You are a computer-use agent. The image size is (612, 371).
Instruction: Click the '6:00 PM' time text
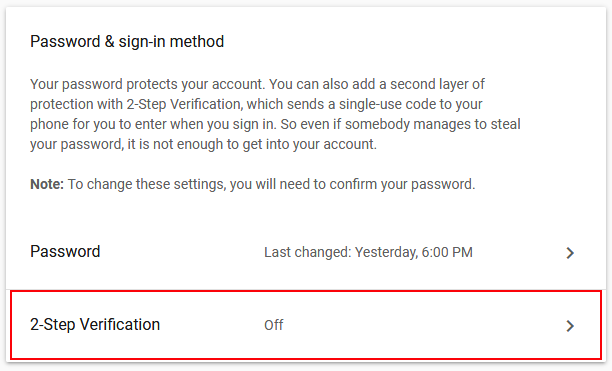tap(447, 252)
